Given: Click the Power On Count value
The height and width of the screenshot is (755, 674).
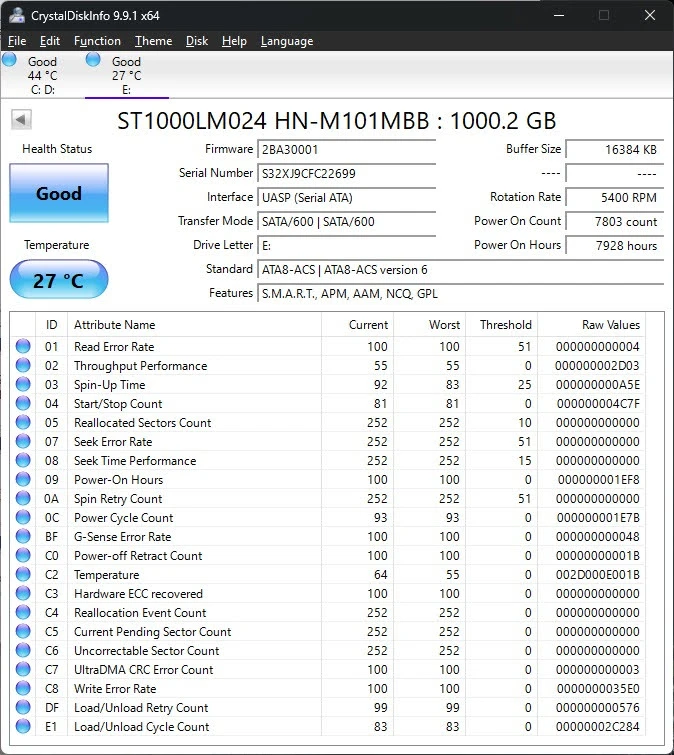Looking at the screenshot, I should point(615,221).
